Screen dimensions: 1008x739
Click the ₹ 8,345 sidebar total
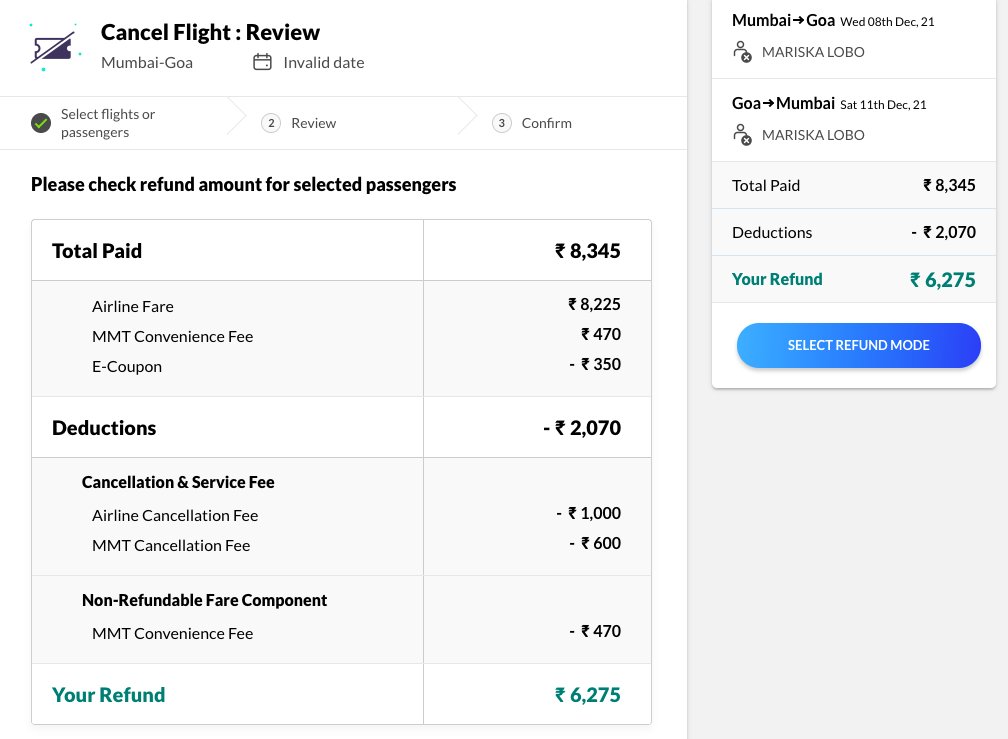pos(949,185)
